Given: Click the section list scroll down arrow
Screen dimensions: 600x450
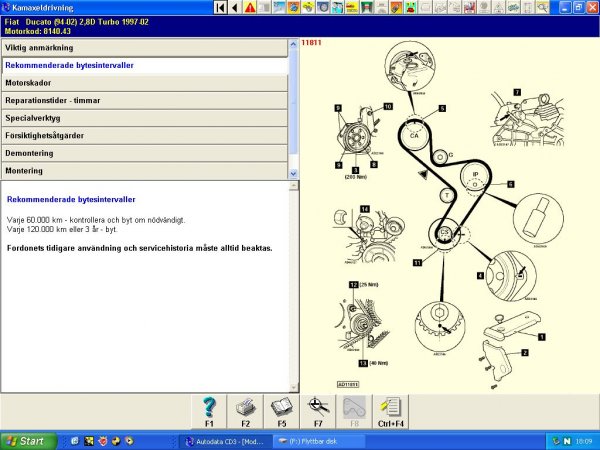Looking at the screenshot, I should coord(294,174).
